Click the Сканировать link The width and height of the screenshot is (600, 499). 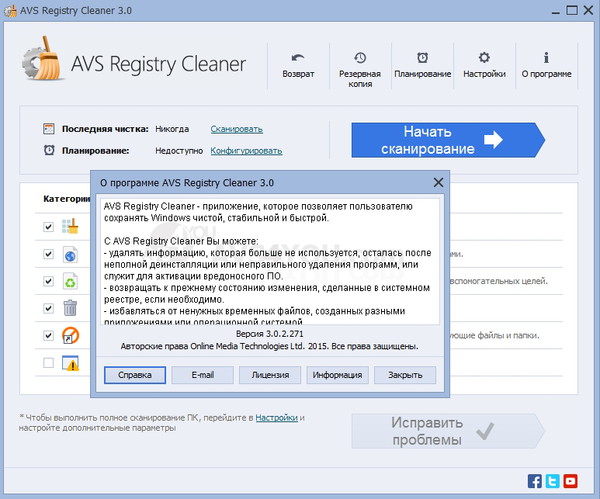click(x=236, y=129)
